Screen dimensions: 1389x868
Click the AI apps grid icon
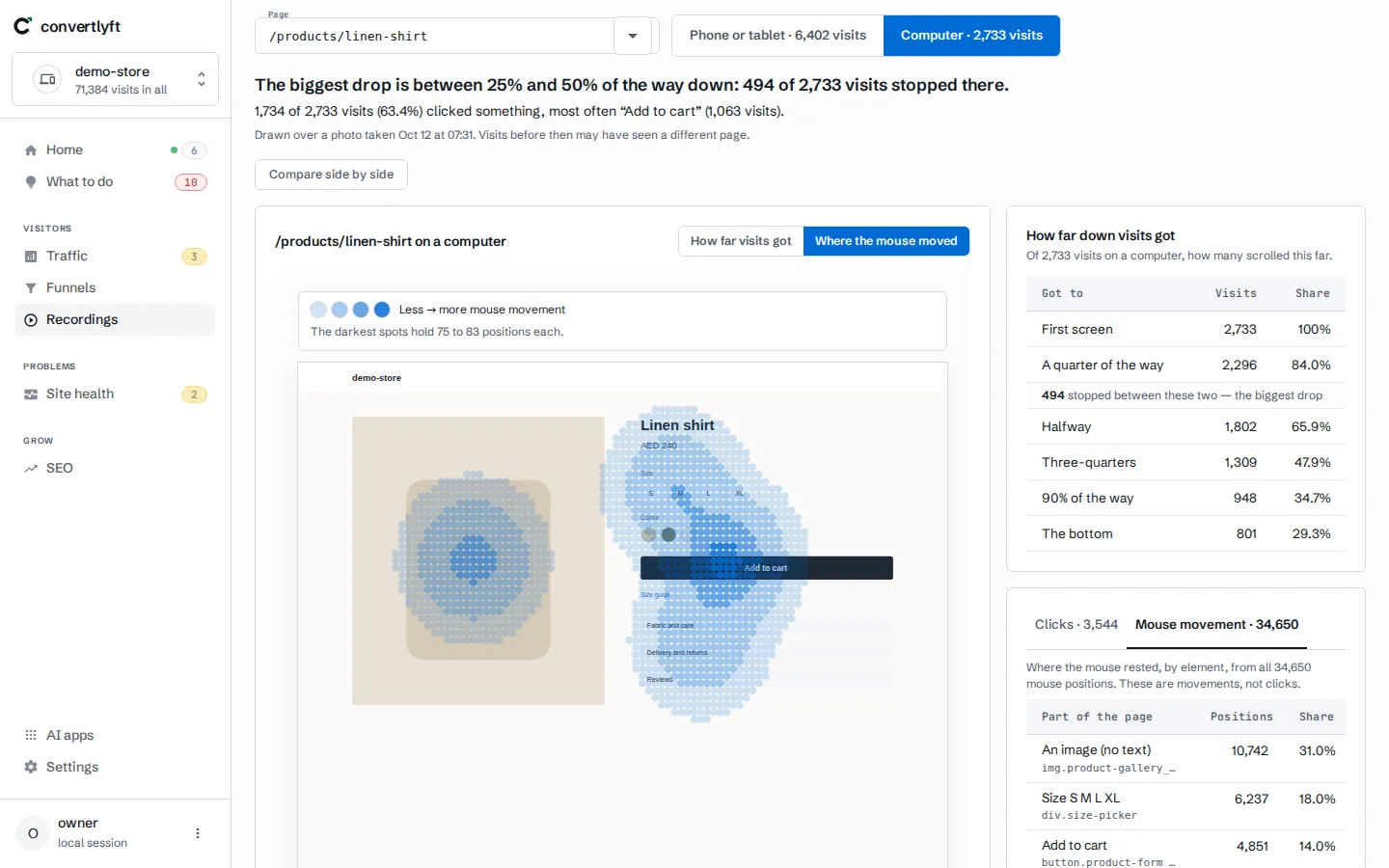[x=31, y=735]
